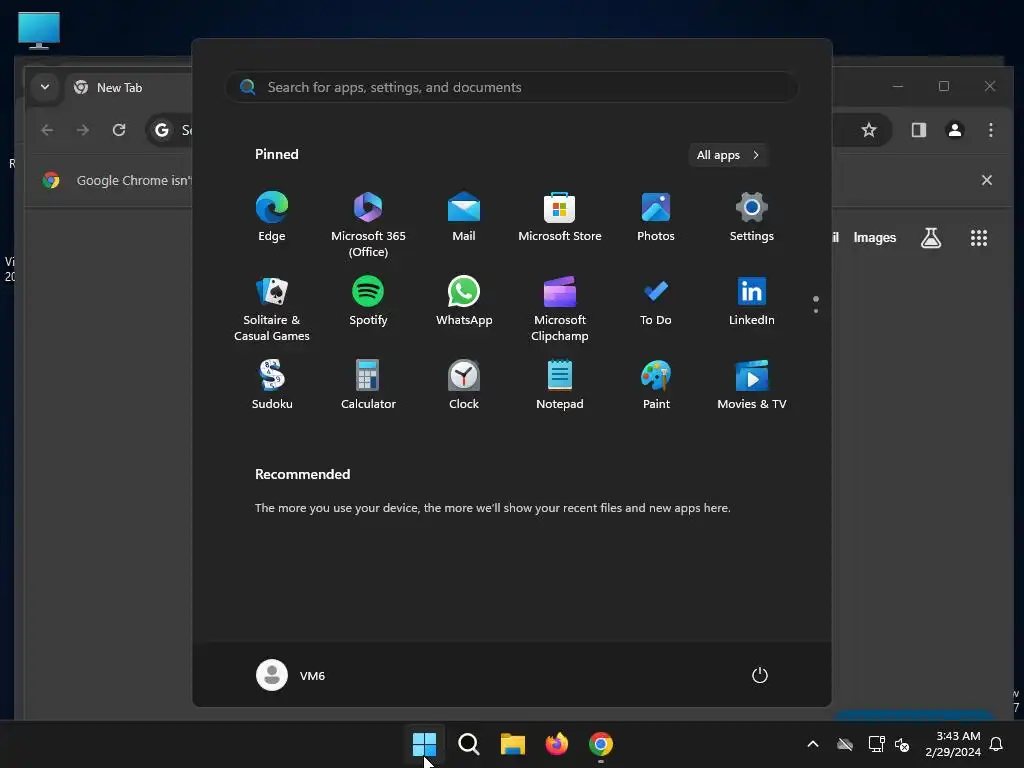Go to next page of pinned apps
This screenshot has width=1024, height=768.
click(816, 311)
